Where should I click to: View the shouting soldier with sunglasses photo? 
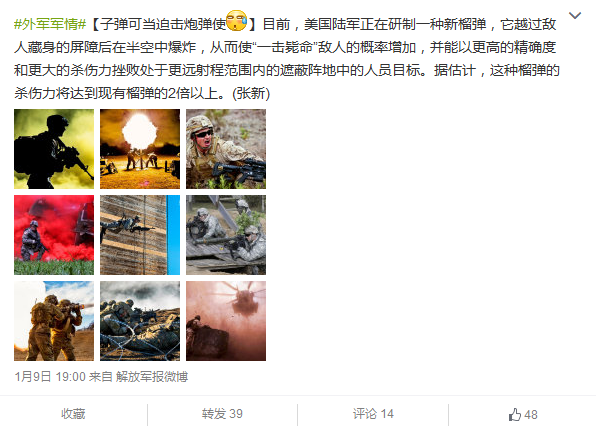pos(226,149)
